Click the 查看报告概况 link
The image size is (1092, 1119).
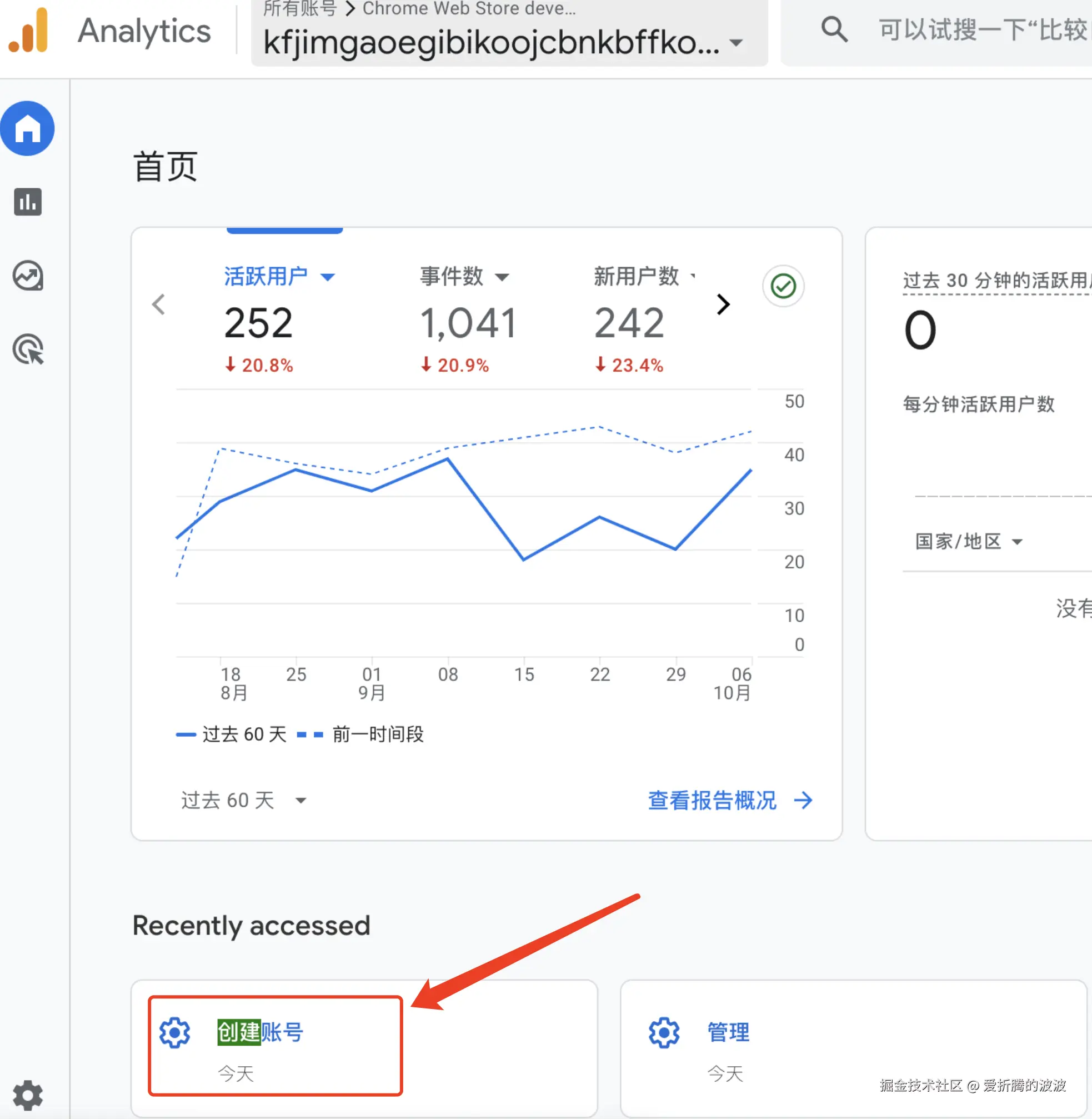[712, 800]
